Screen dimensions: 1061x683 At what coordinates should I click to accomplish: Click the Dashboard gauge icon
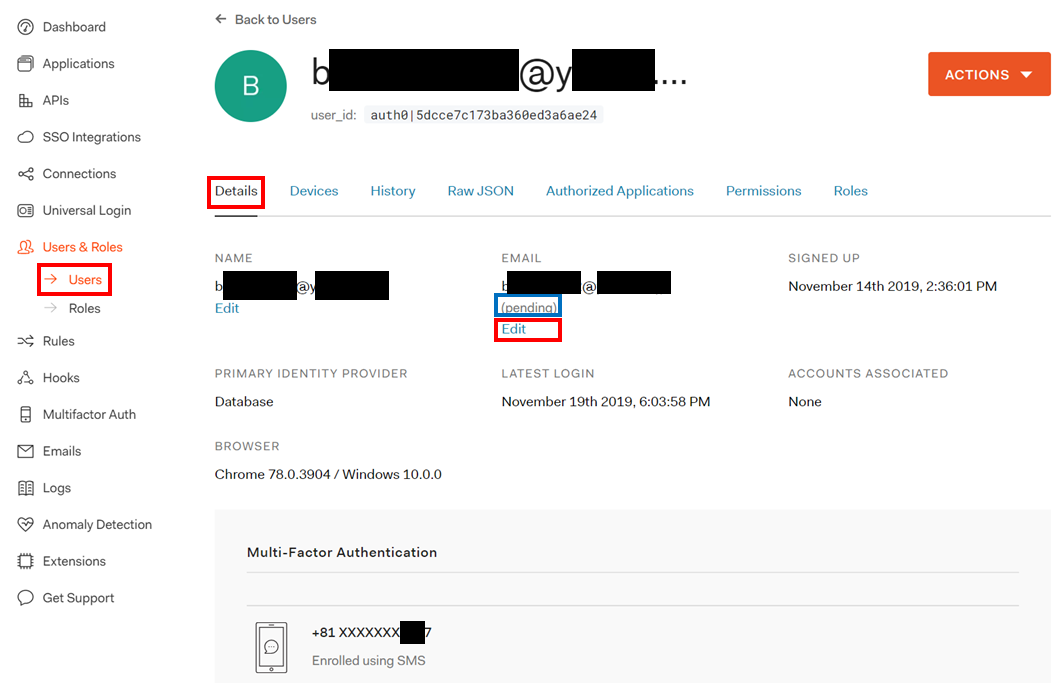pos(25,27)
